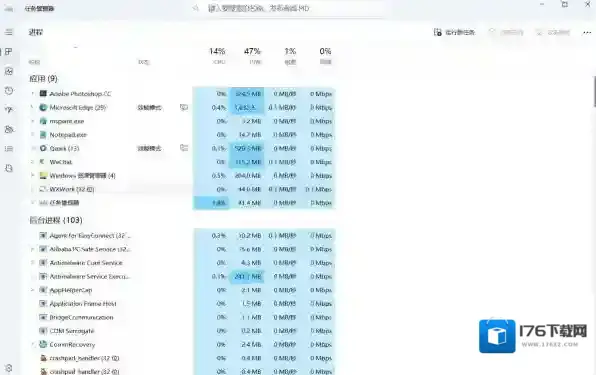This screenshot has height=375, width=596.
Task: Click the Windows Explorer folder icon
Action: tap(43, 176)
